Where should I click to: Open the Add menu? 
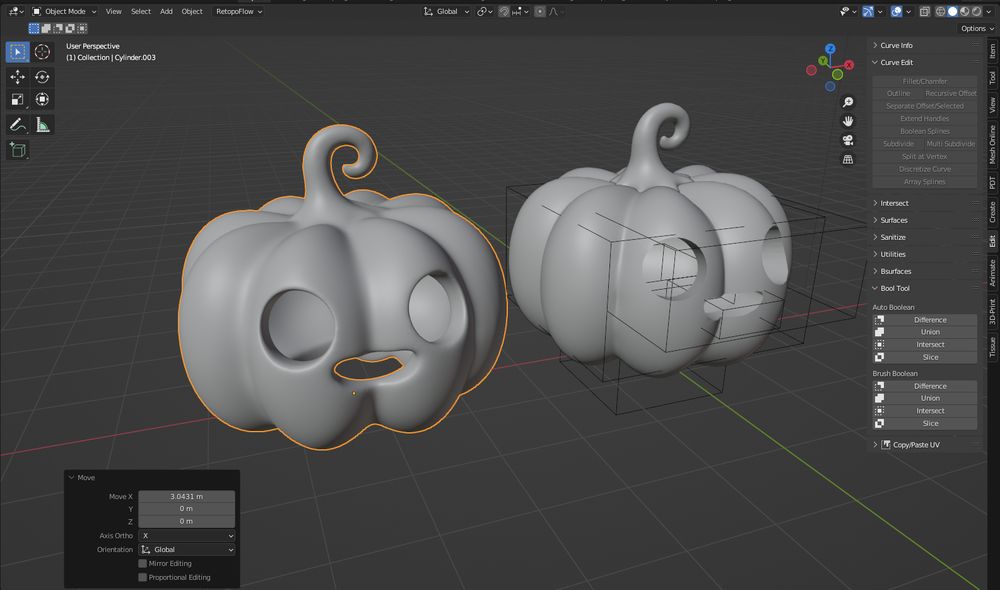(x=166, y=11)
